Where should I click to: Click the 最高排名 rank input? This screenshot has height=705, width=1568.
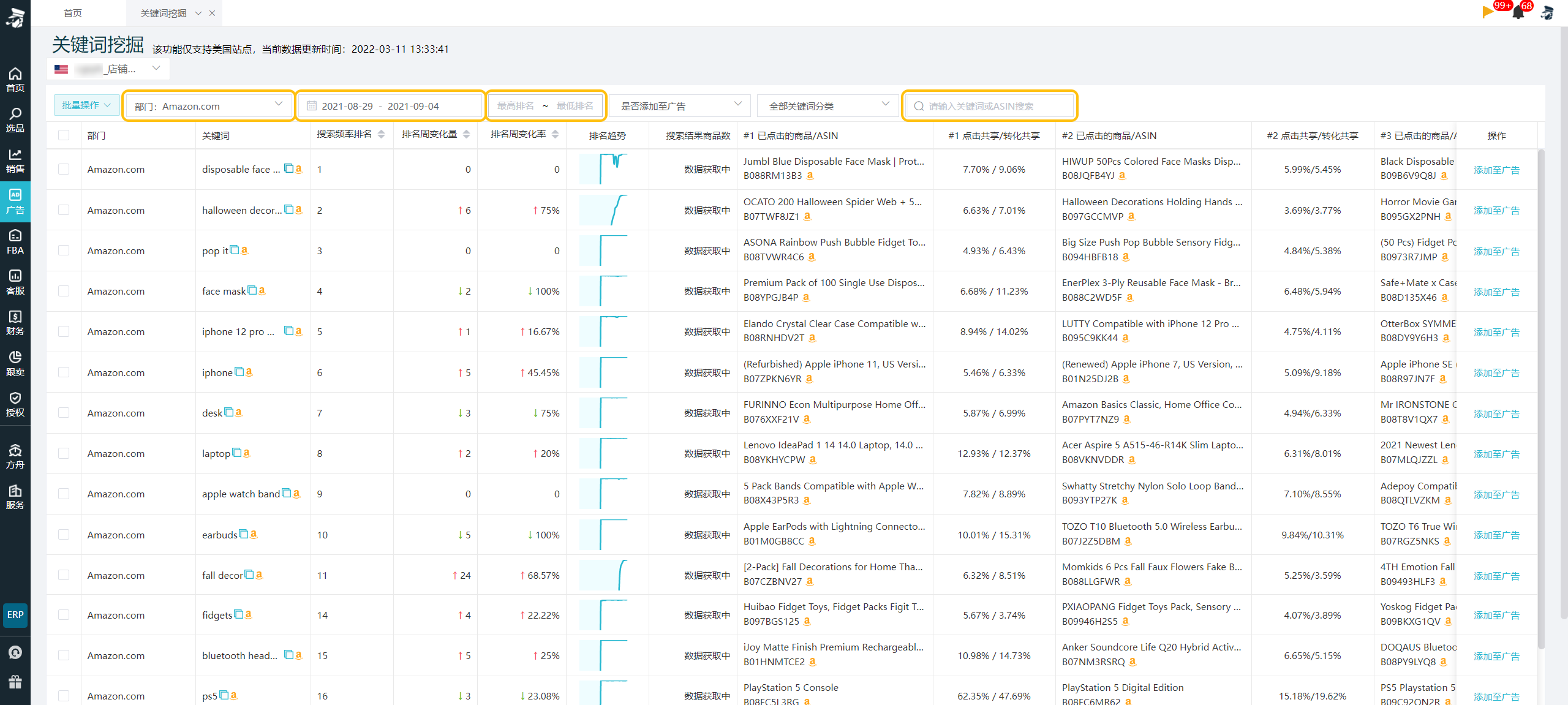pos(516,106)
